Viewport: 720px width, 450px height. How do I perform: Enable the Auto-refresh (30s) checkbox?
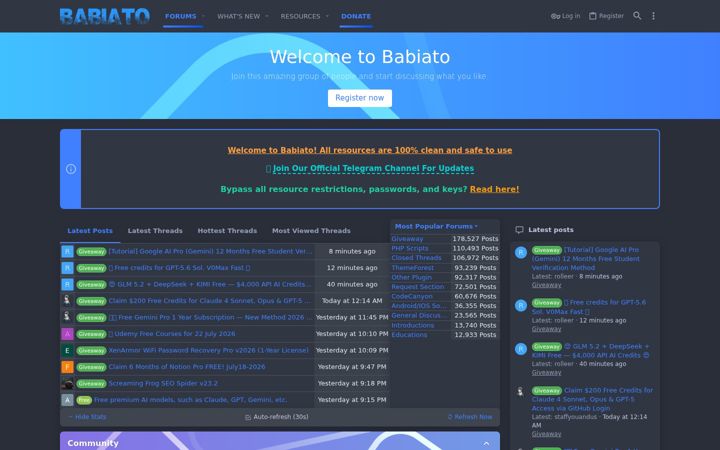click(248, 417)
